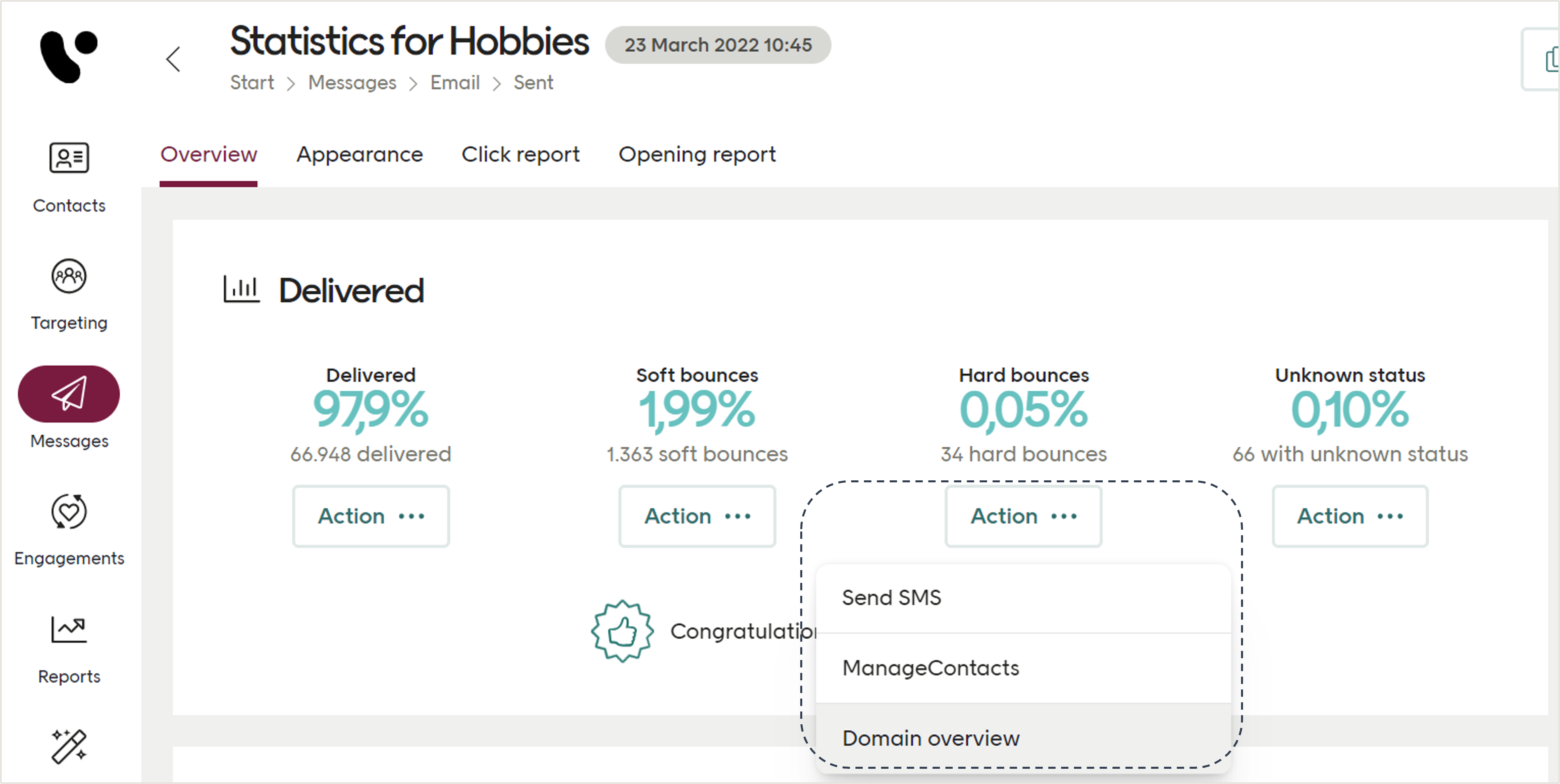Open the Action menu under Unknown status
The width and height of the screenshot is (1560, 784).
click(1350, 516)
